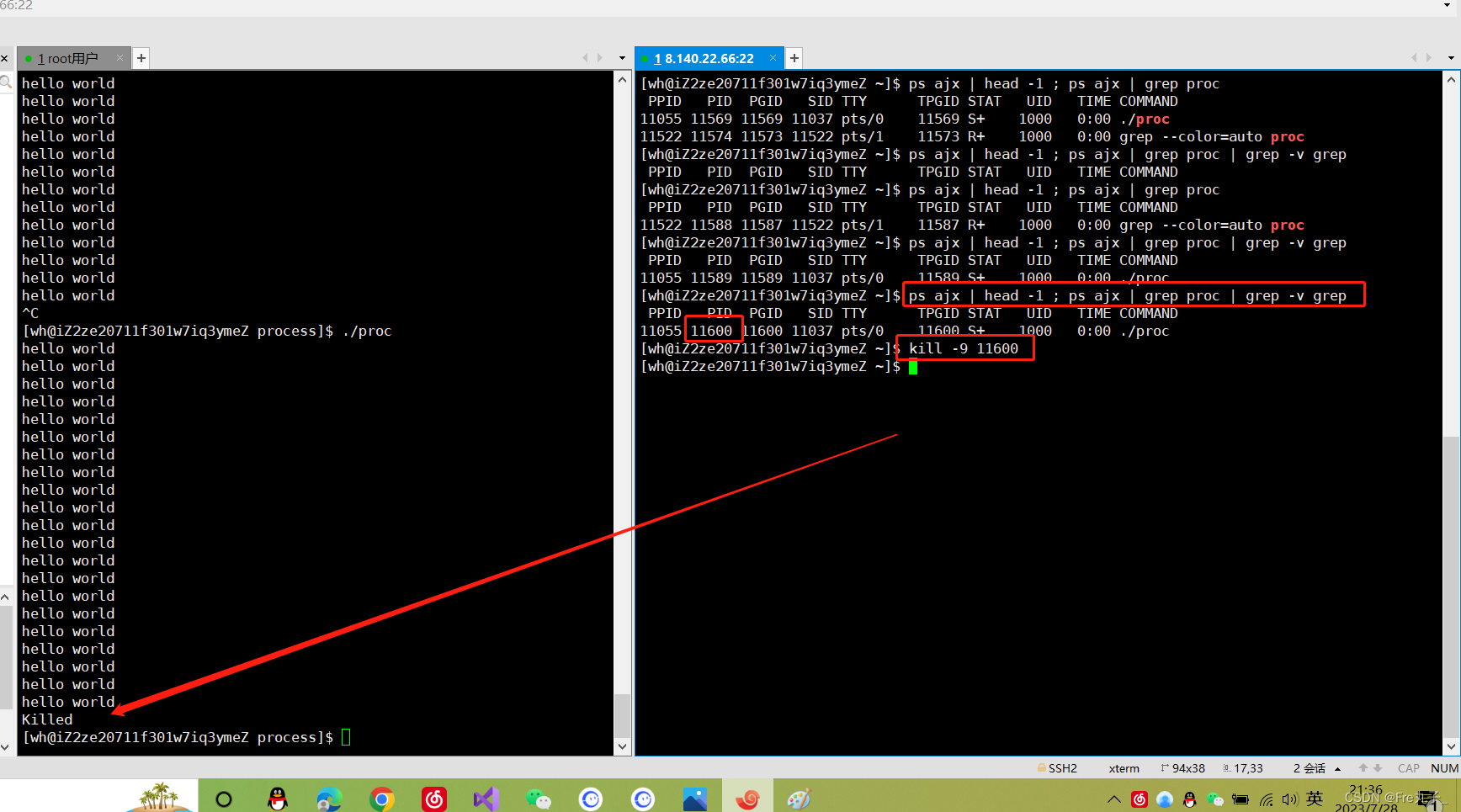The image size is (1461, 812).
Task: Open the left pane tab list dropdown
Action: tap(622, 58)
